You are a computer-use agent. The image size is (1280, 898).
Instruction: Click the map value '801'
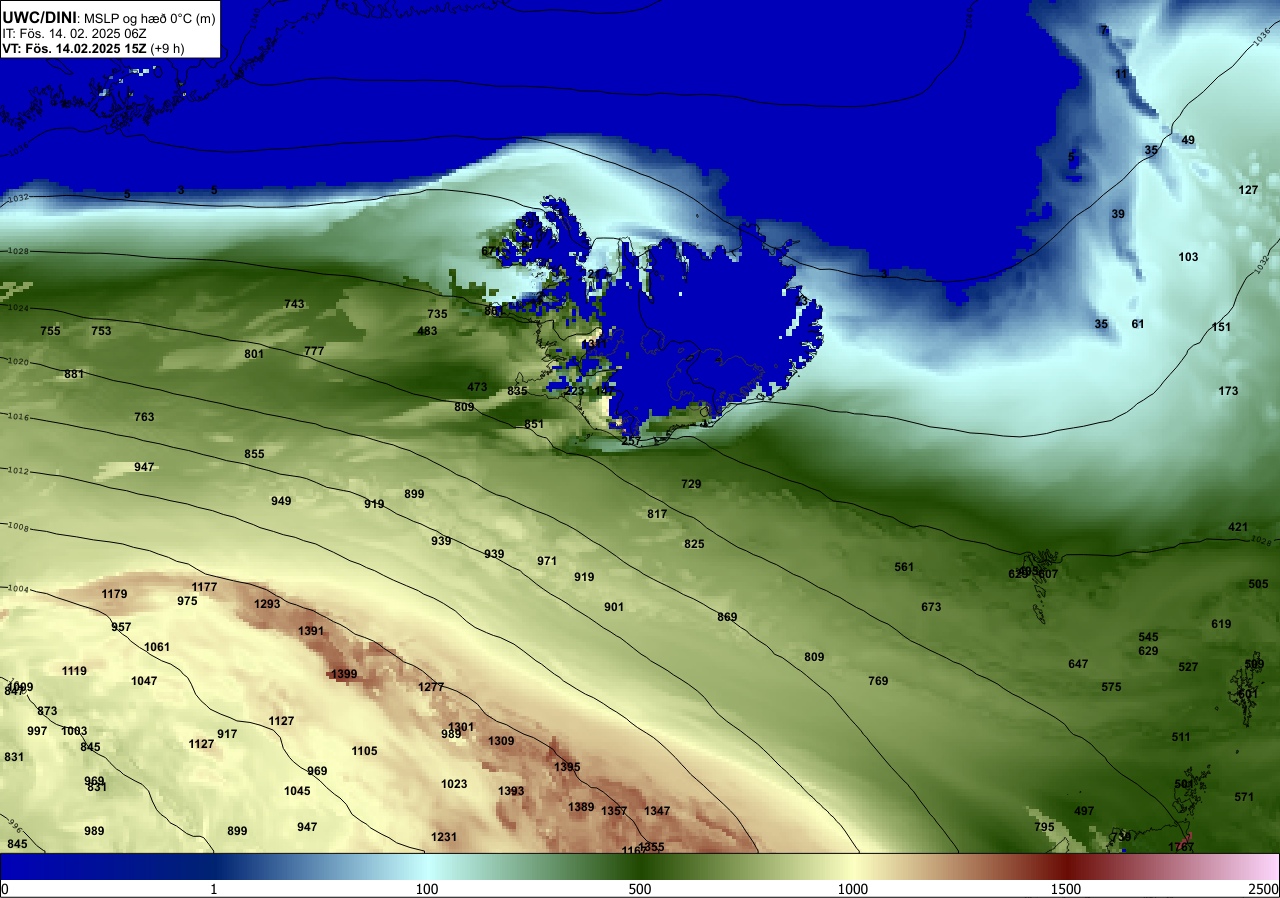coord(254,354)
